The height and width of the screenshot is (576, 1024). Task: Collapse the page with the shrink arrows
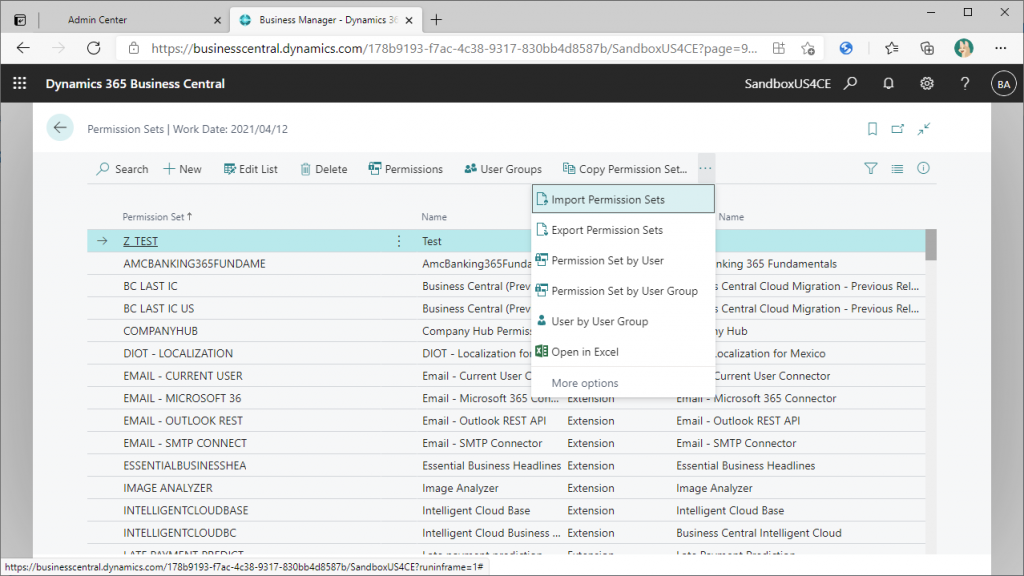pos(923,129)
